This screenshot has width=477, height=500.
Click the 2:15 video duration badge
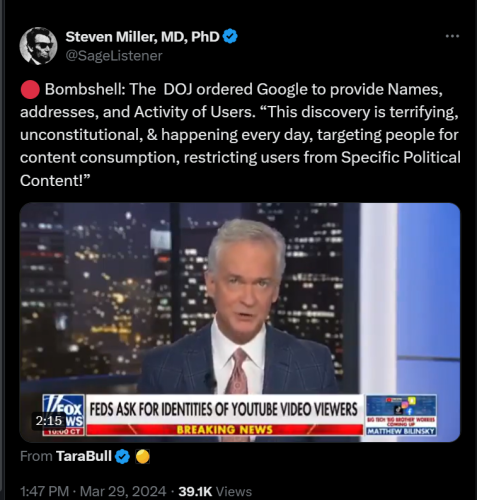[x=49, y=421]
